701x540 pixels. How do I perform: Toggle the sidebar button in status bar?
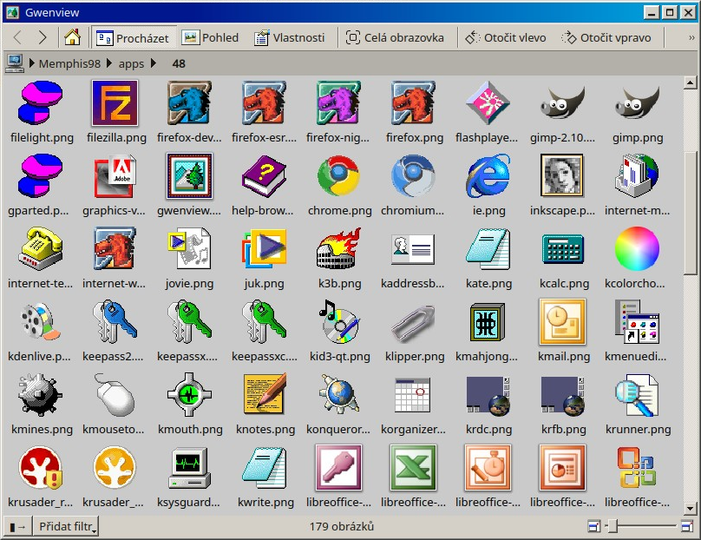pyautogui.click(x=17, y=527)
